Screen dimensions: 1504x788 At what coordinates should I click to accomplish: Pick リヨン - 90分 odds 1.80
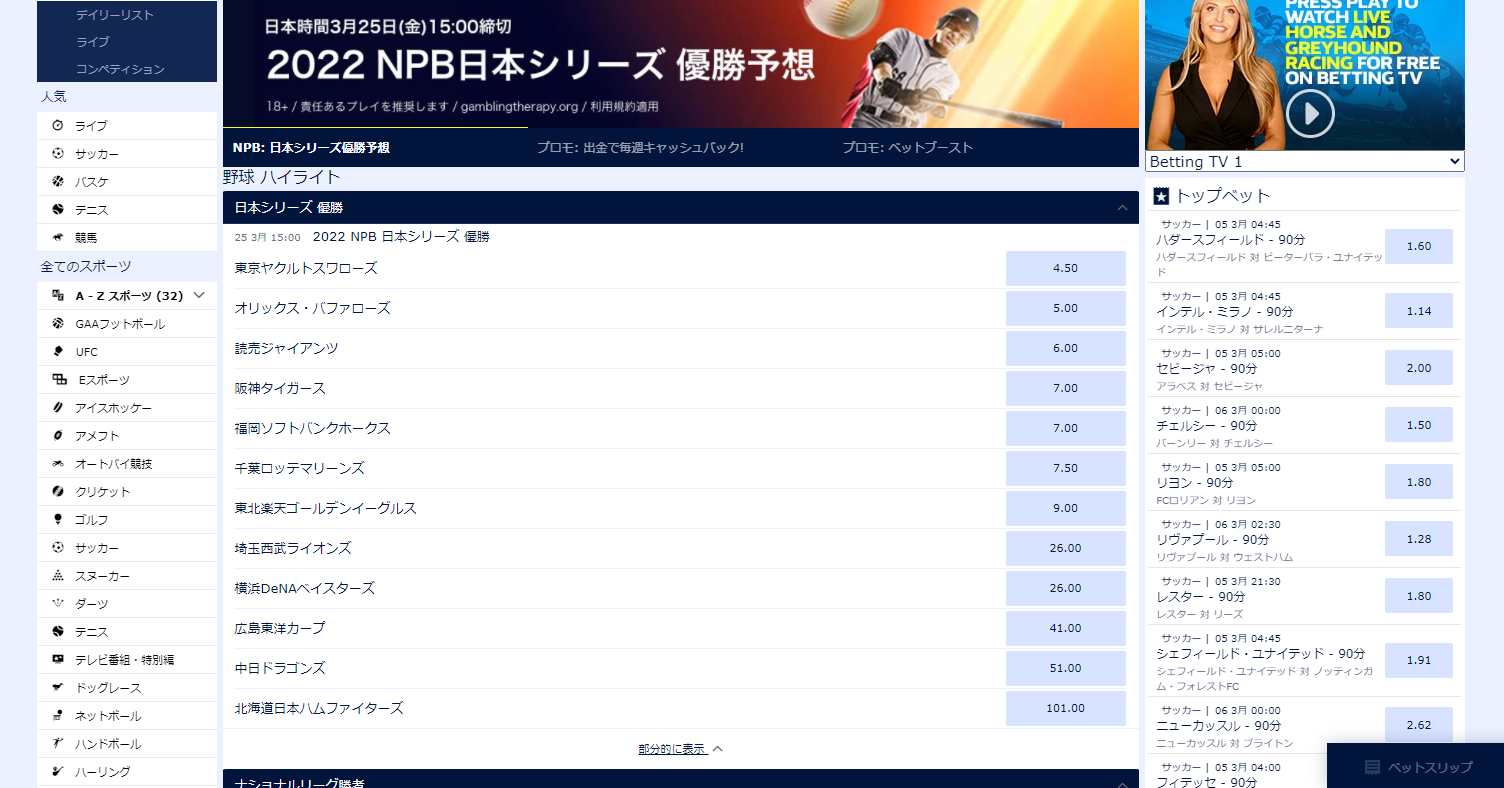[1419, 482]
